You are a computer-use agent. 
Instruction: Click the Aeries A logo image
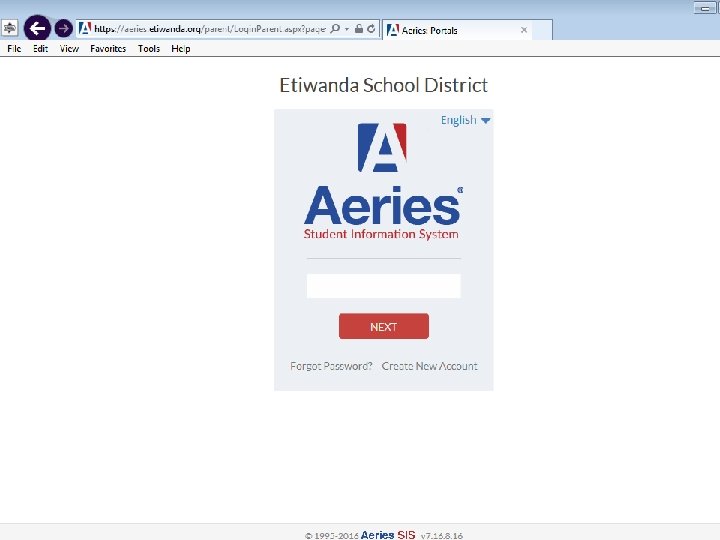point(382,147)
